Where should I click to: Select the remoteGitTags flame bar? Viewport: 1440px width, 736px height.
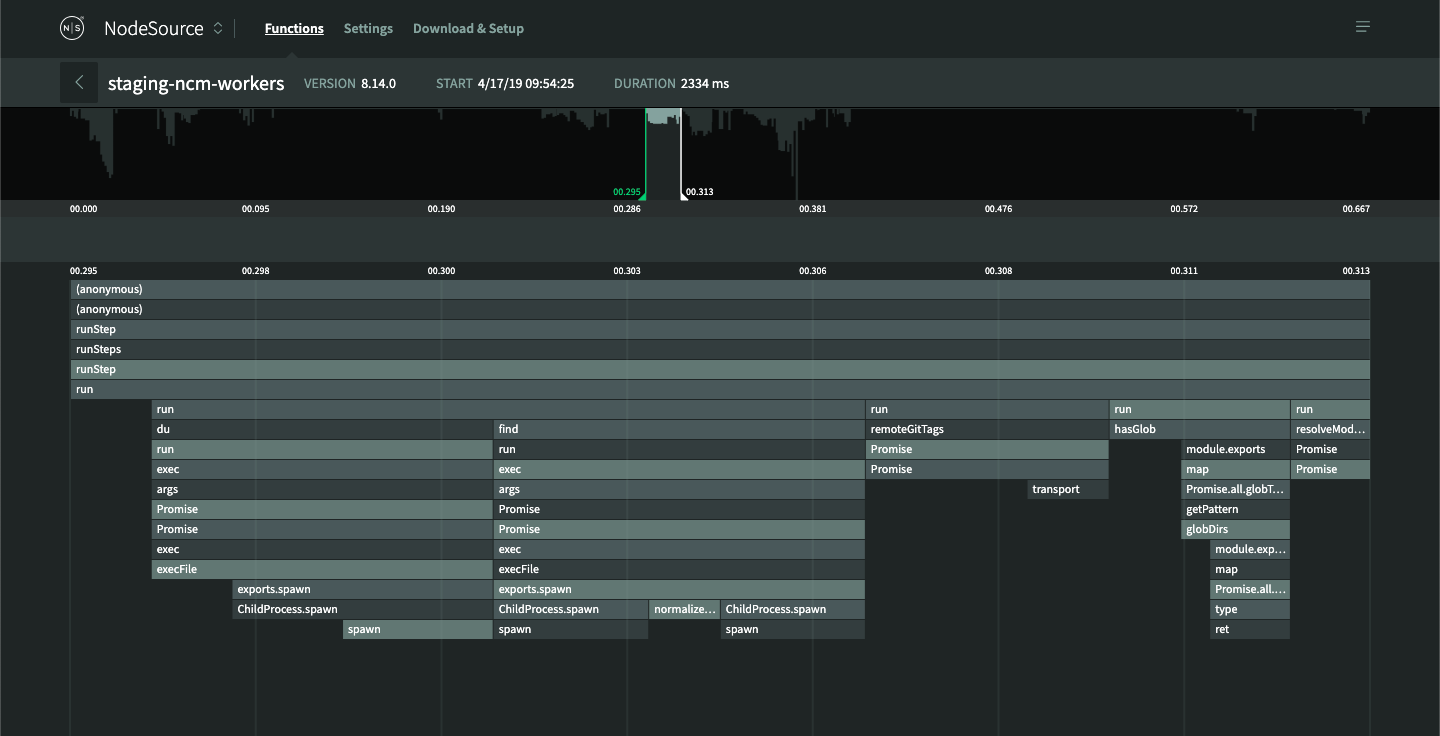(x=987, y=430)
